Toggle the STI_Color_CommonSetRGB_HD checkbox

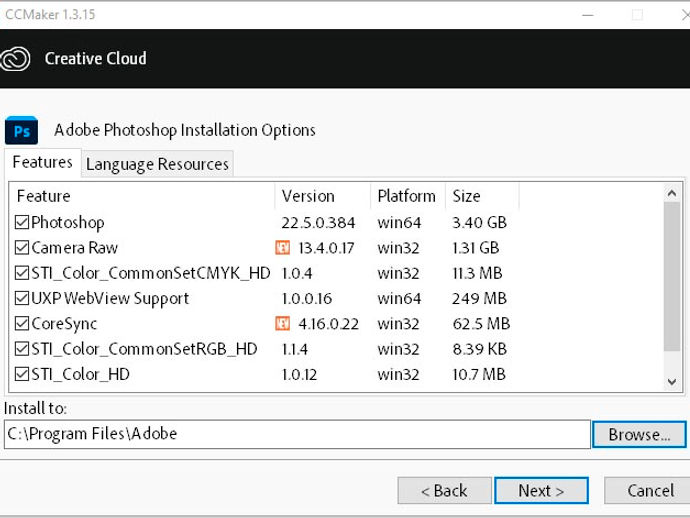tap(22, 349)
